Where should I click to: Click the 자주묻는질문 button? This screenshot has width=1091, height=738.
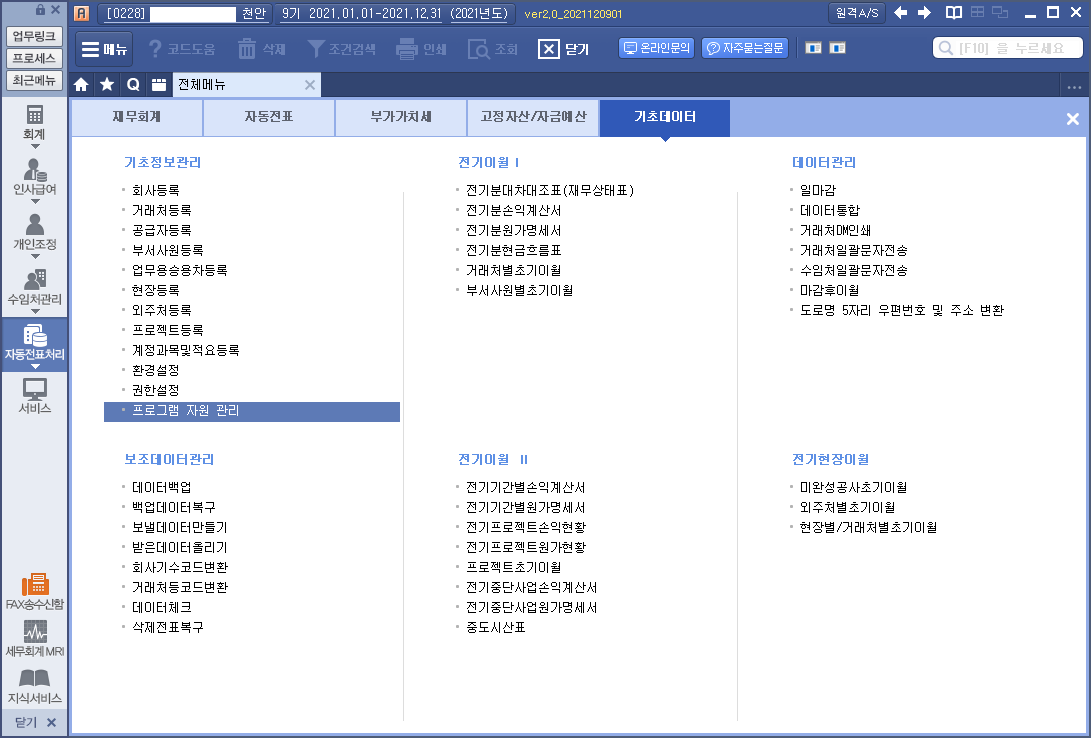click(x=745, y=48)
